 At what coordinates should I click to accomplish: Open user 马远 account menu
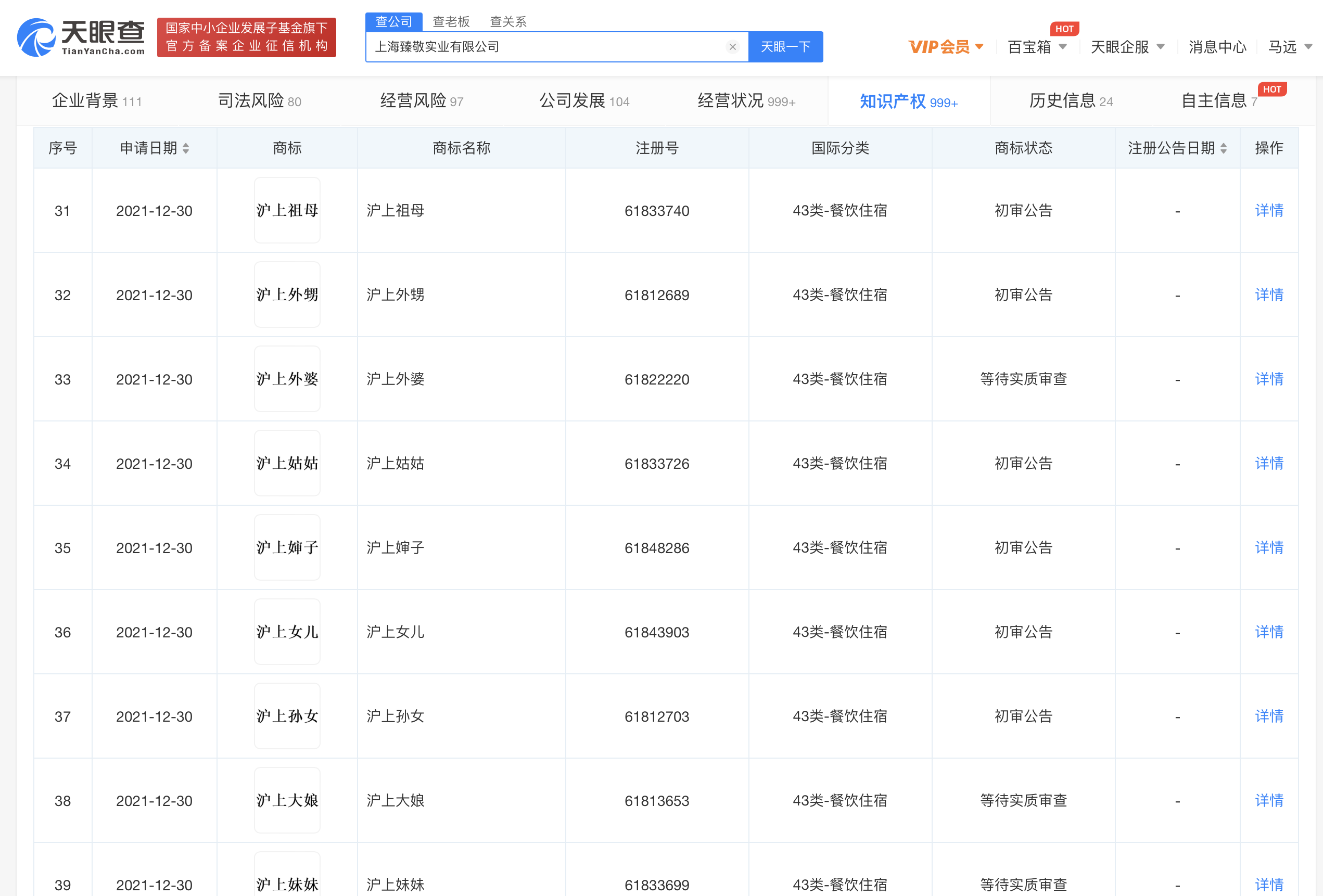[x=1289, y=48]
